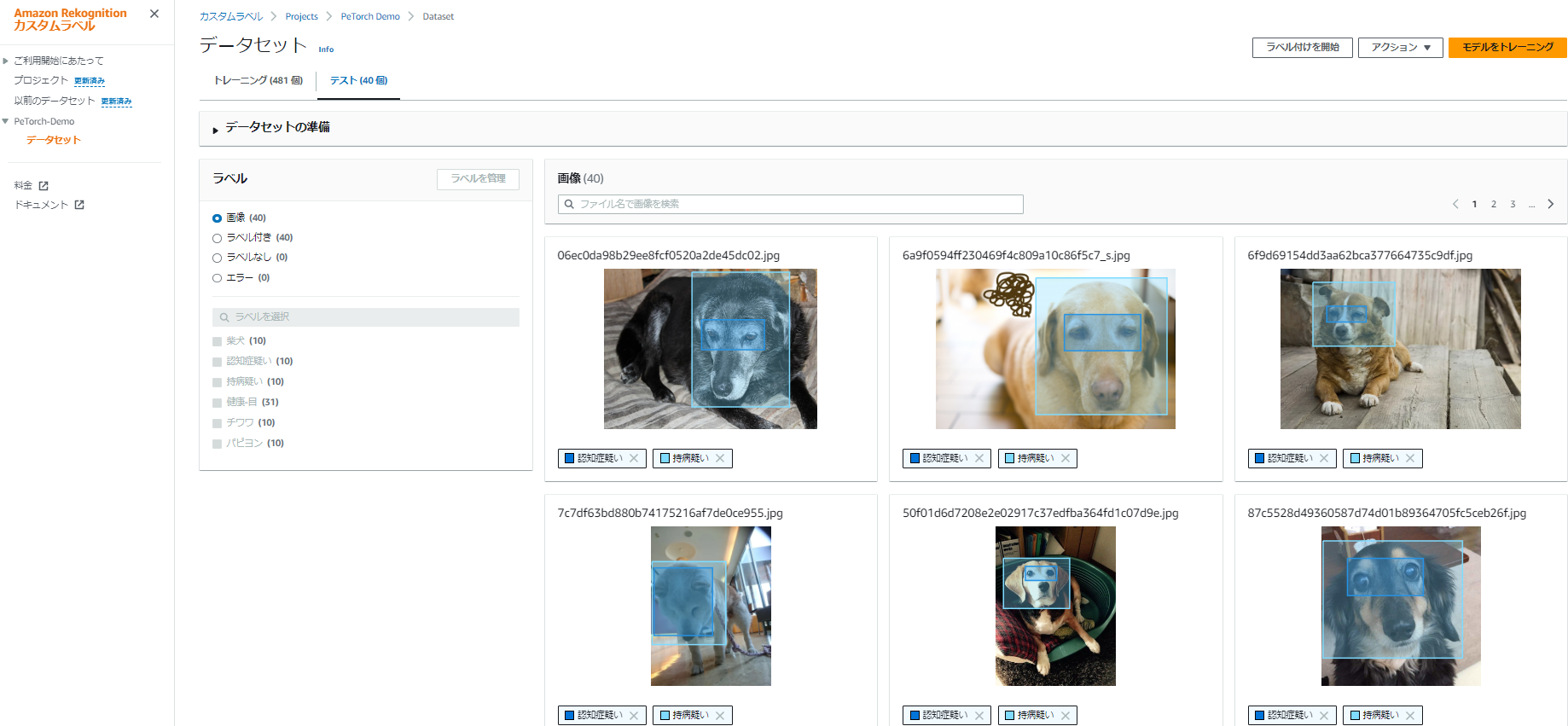The height and width of the screenshot is (726, 1568).
Task: Click the ラベル付けを開始 button
Action: 1302,48
